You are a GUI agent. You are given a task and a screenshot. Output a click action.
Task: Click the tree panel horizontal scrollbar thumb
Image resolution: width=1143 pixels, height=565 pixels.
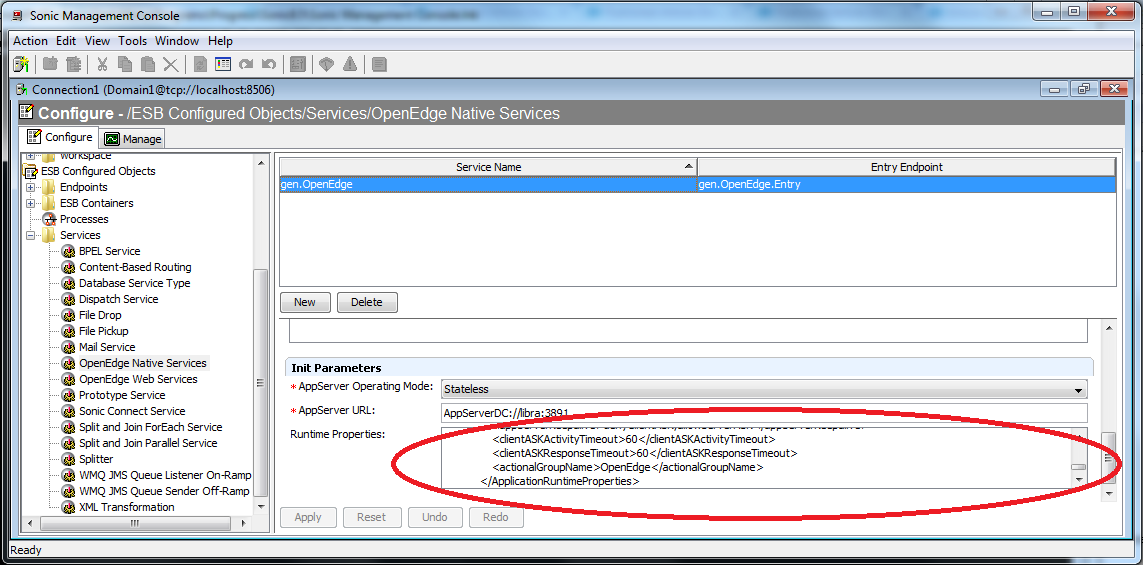pos(134,523)
